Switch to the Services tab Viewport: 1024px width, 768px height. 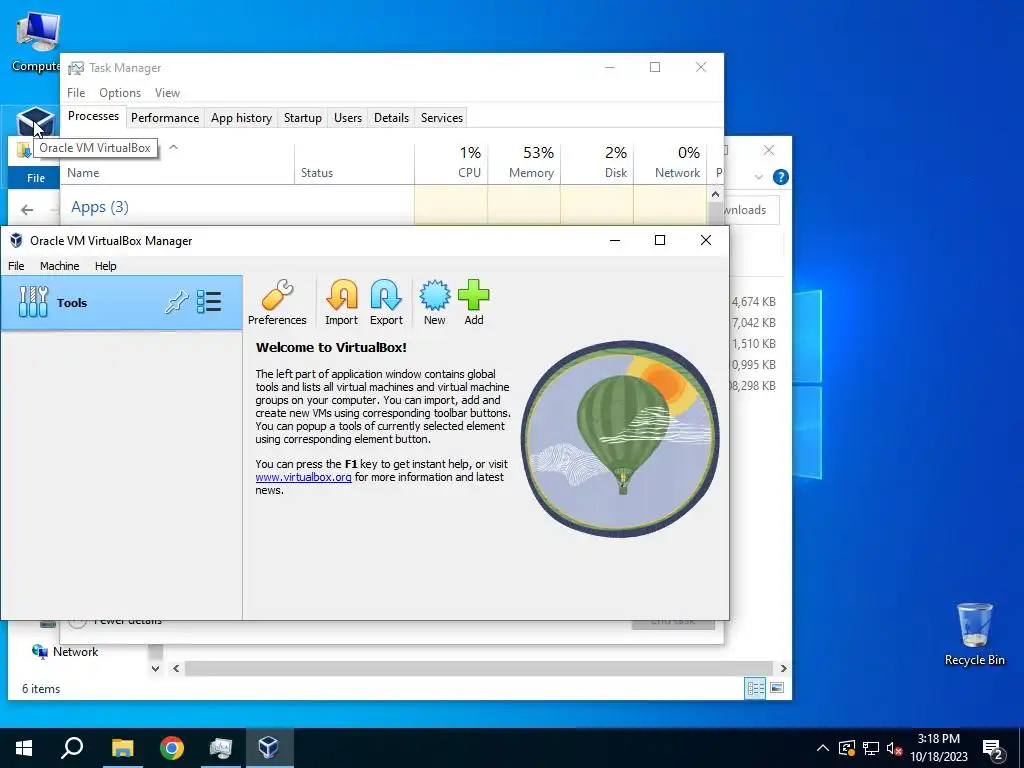click(441, 118)
